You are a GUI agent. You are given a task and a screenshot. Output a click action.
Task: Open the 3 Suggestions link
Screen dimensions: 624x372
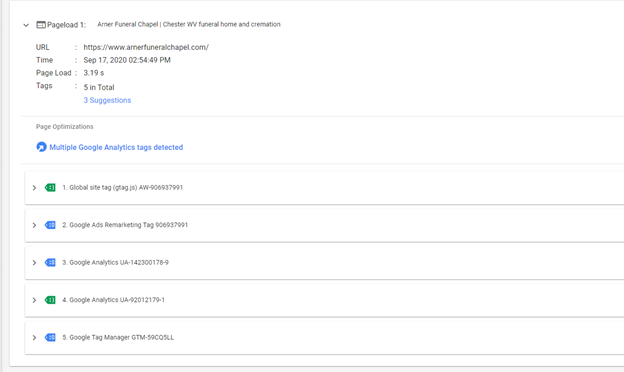pyautogui.click(x=107, y=100)
